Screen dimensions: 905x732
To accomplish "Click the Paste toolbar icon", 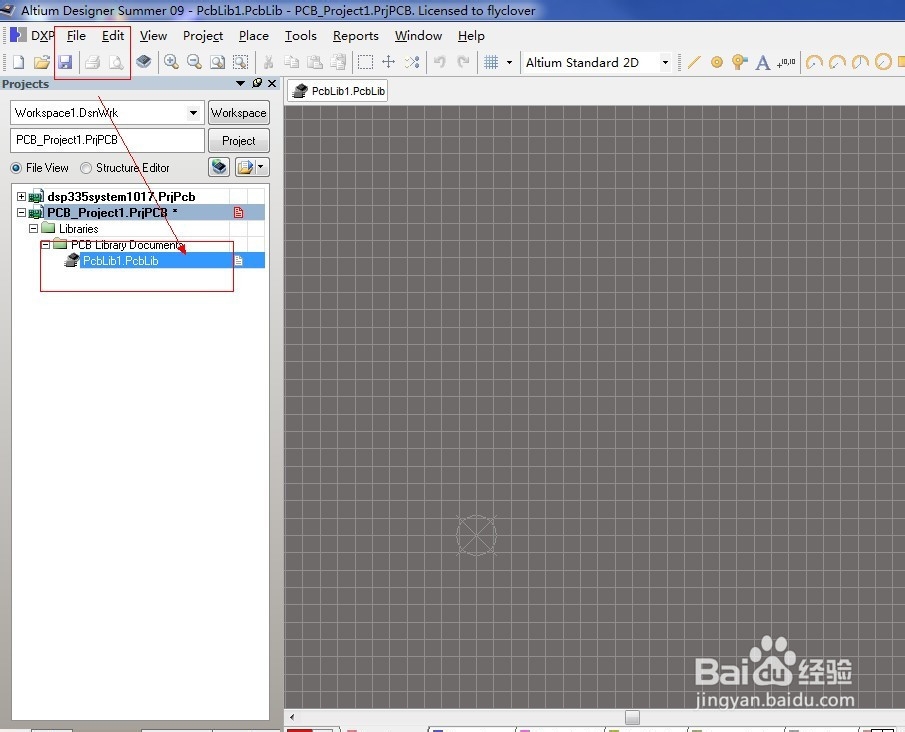I will (315, 62).
